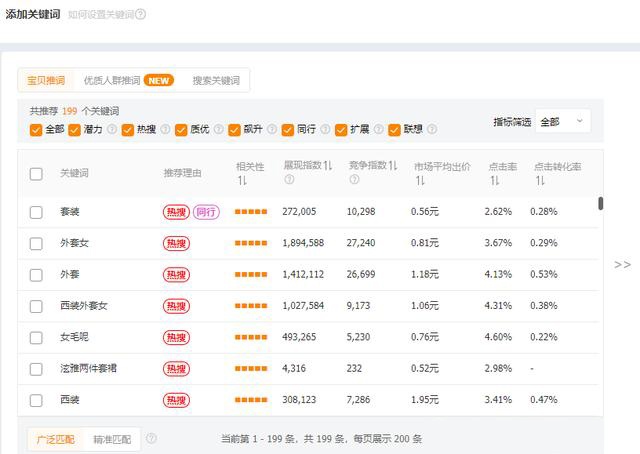
Task: Uncheck the 全部 filter checkbox
Action: [x=36, y=130]
